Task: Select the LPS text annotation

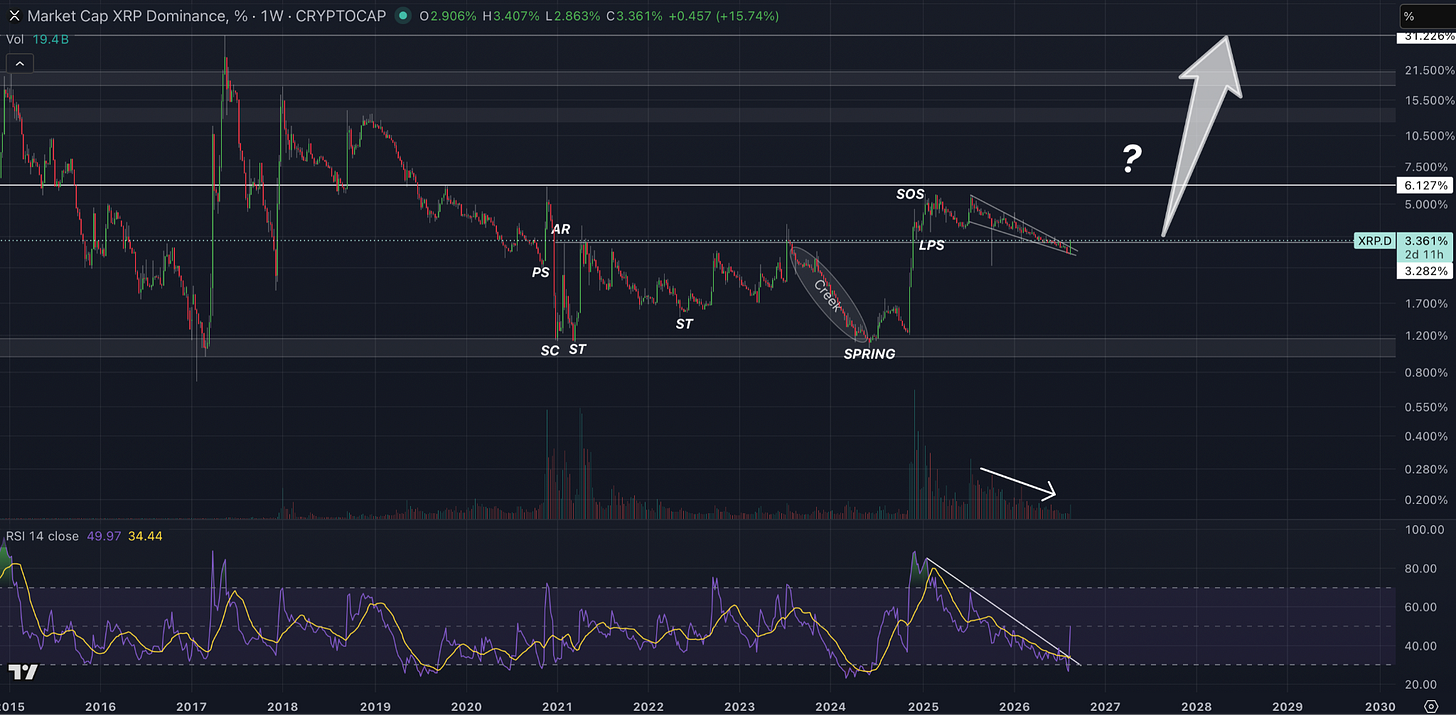Action: (x=932, y=245)
